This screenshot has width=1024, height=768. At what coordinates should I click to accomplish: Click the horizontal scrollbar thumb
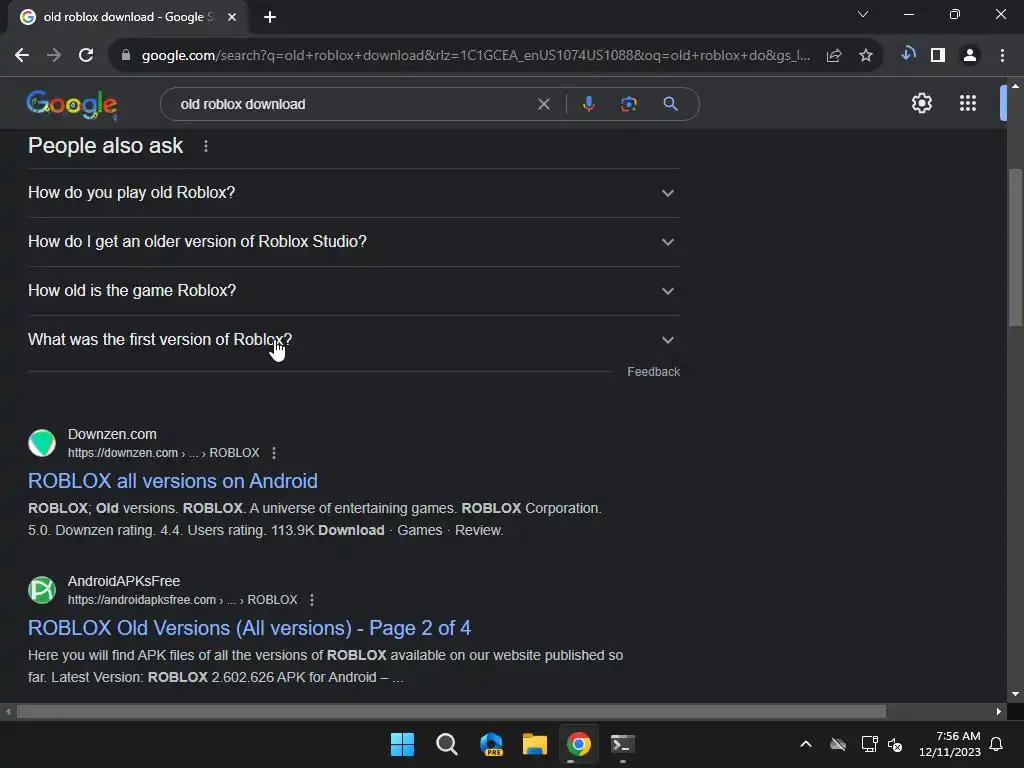(451, 711)
